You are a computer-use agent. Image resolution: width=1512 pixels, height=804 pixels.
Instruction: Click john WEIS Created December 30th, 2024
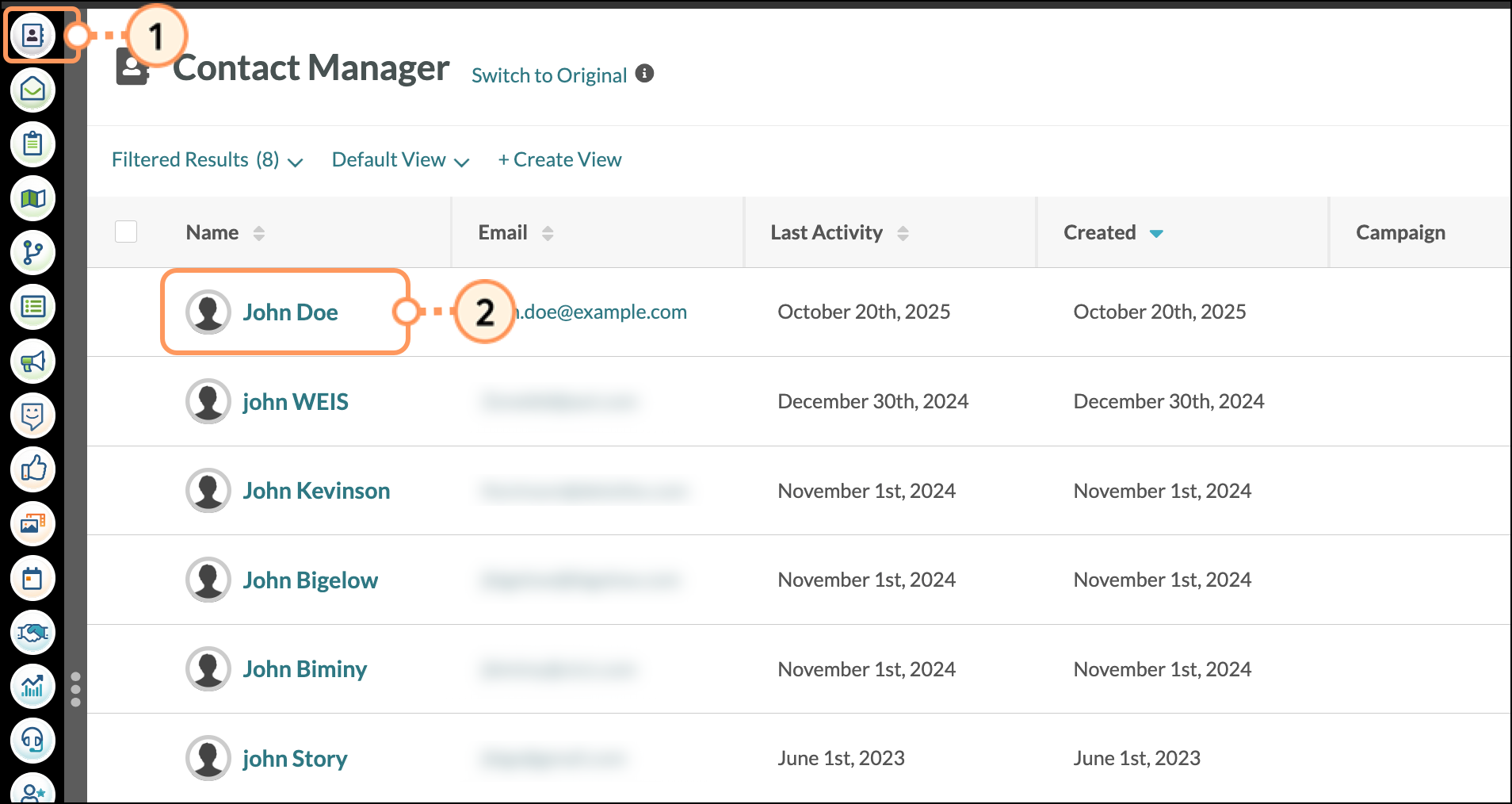point(1169,401)
